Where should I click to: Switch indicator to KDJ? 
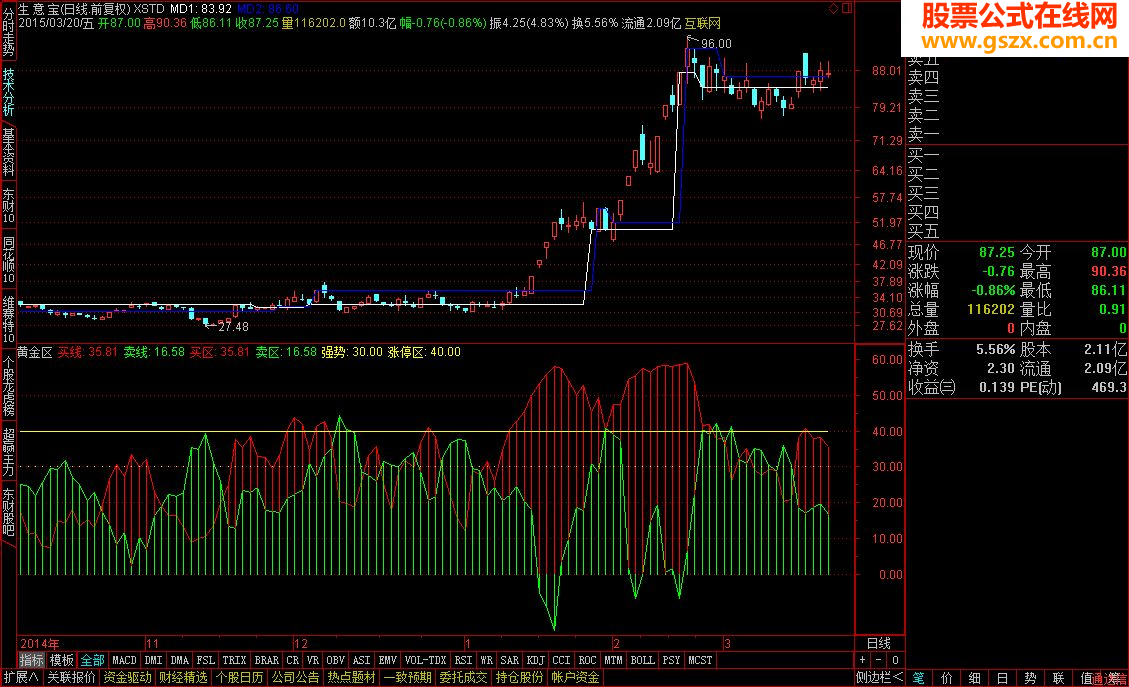[536, 660]
